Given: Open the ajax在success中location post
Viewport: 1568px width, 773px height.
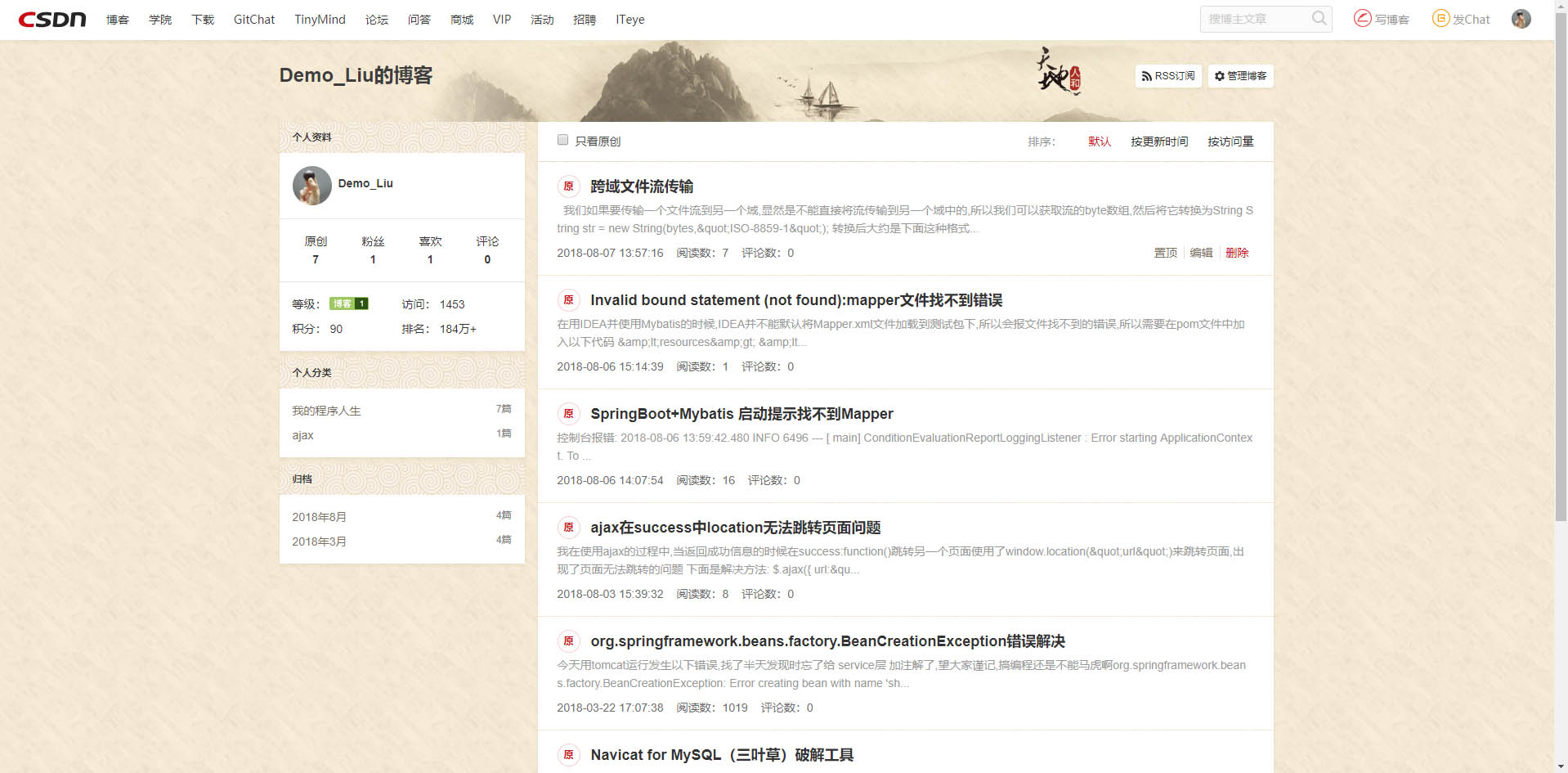Looking at the screenshot, I should click(735, 528).
